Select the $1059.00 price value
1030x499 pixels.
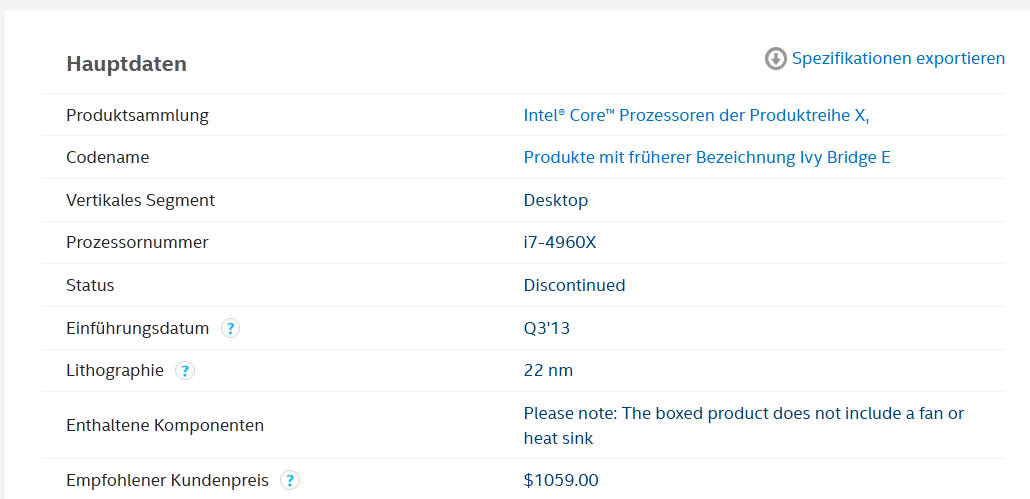[561, 481]
